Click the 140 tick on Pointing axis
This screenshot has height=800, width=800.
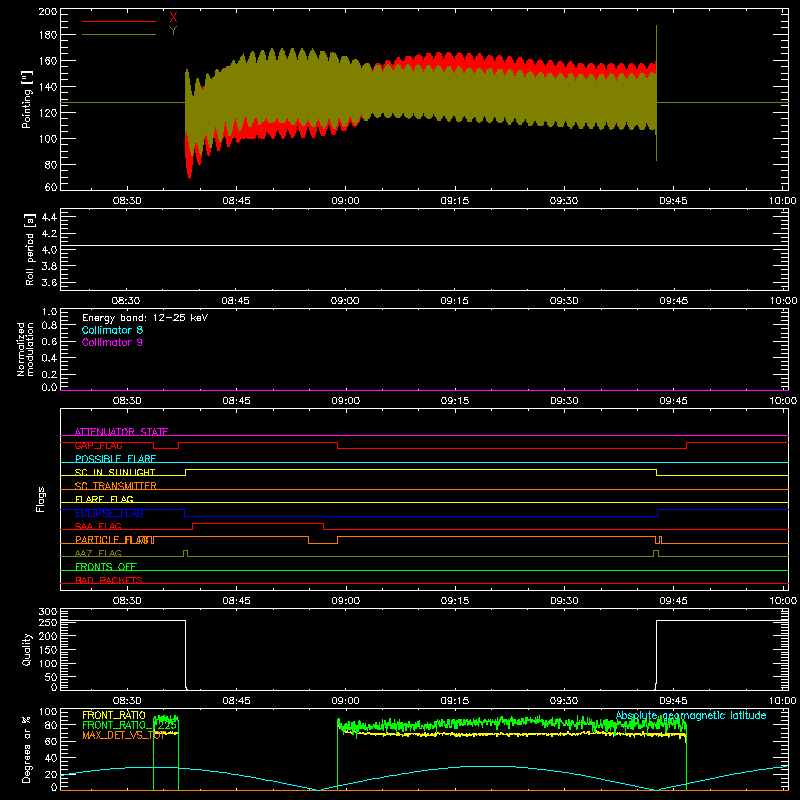click(47, 87)
